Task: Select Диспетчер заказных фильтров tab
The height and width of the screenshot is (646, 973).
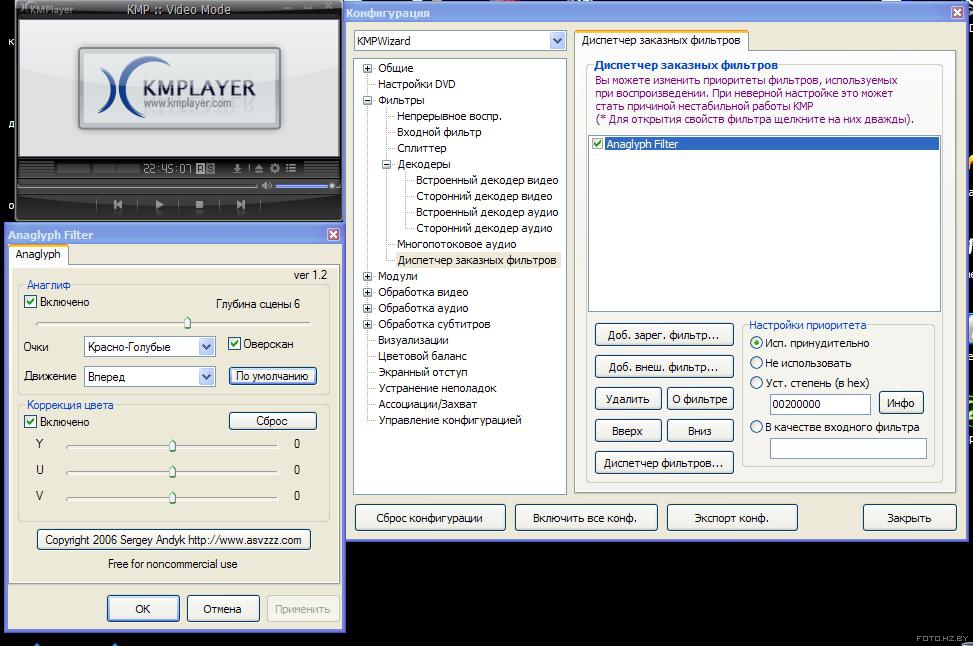Action: pyautogui.click(x=661, y=40)
